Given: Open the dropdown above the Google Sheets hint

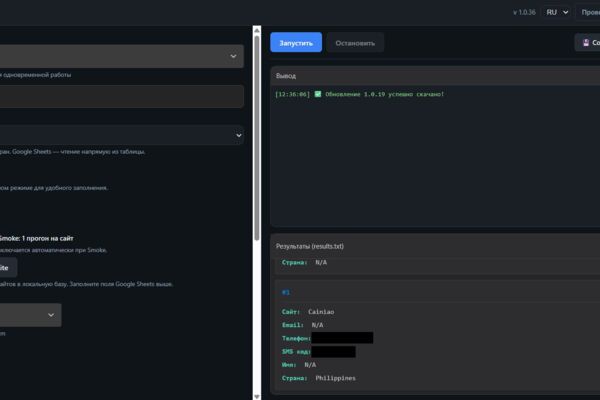Looking at the screenshot, I should tap(122, 135).
